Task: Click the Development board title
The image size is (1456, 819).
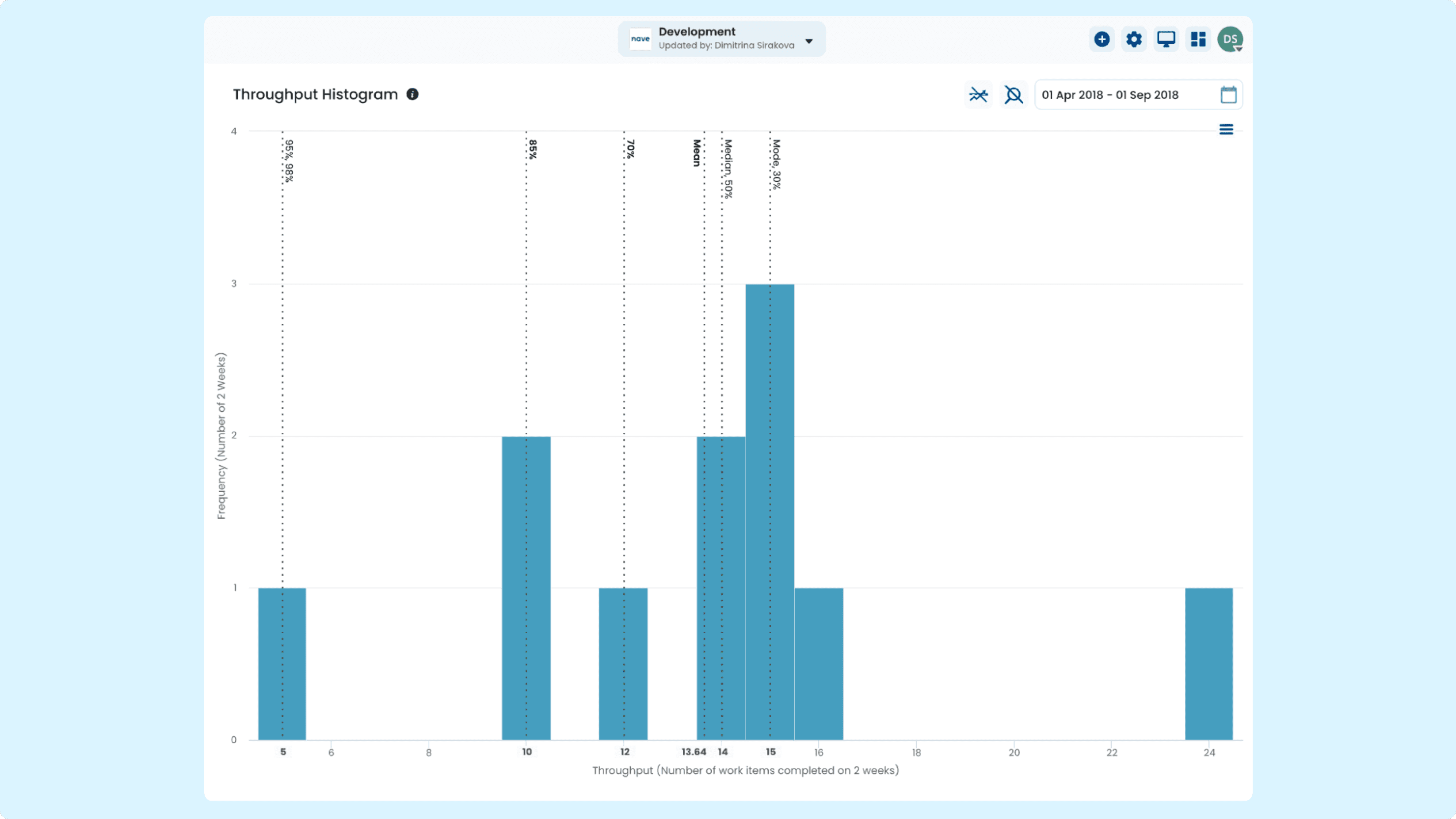Action: 697,32
